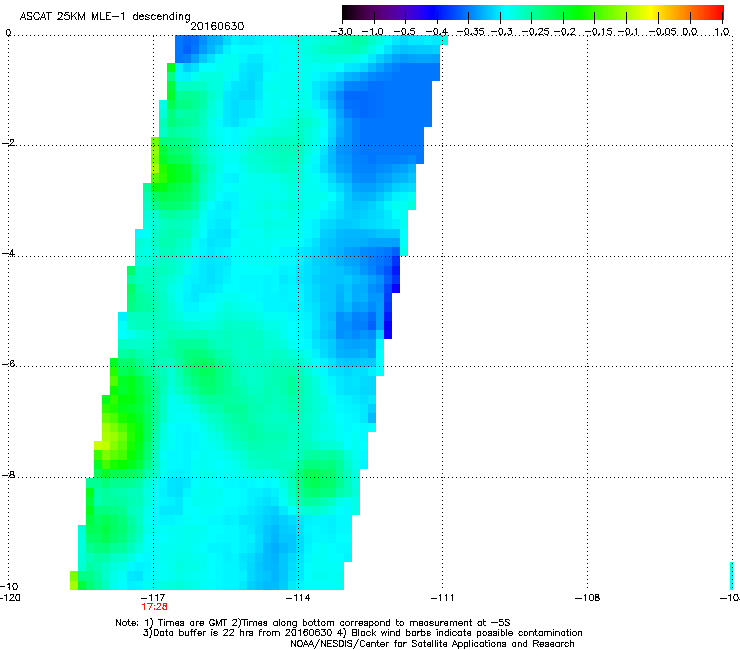
Task: Click the color scale label -0.5
Action: pyautogui.click(x=404, y=32)
